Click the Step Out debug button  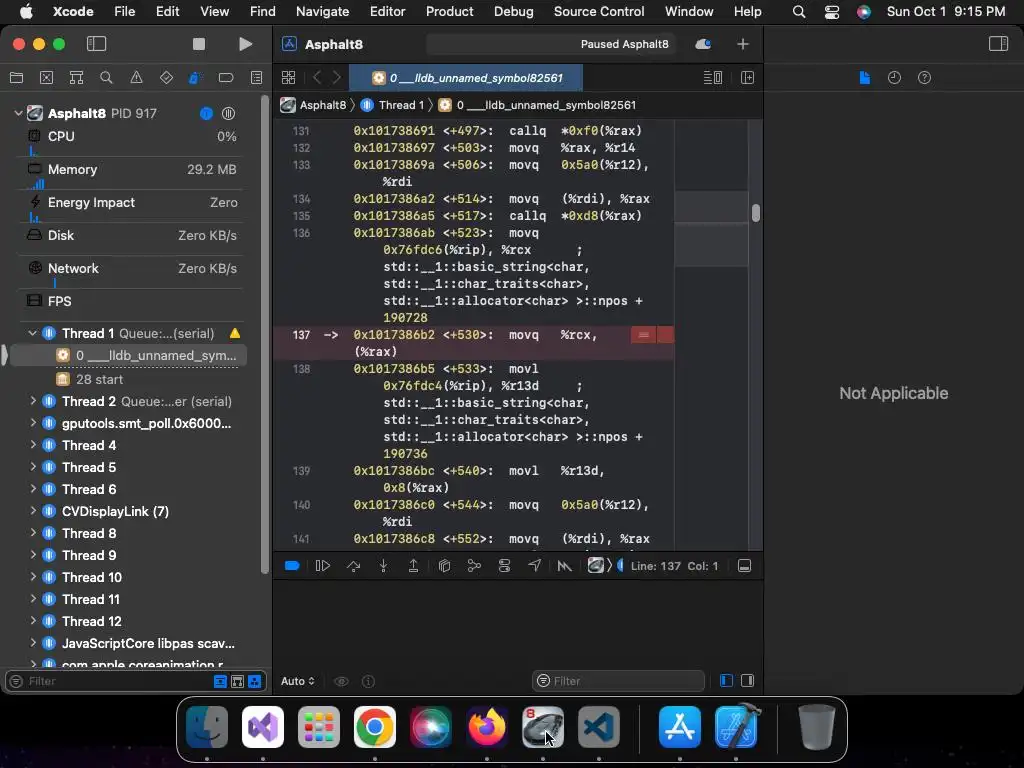[413, 566]
